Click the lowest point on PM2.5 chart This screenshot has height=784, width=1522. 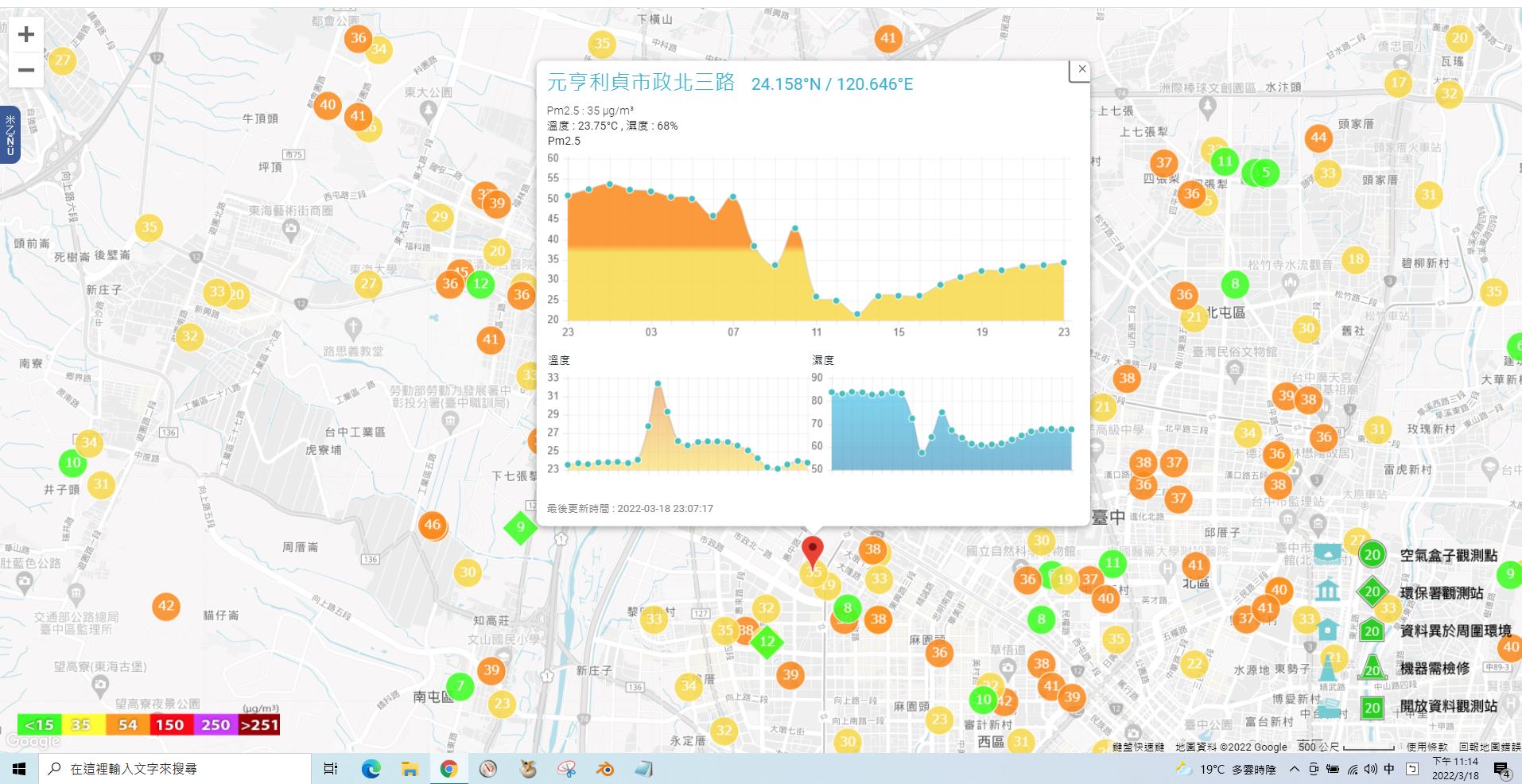(x=857, y=315)
